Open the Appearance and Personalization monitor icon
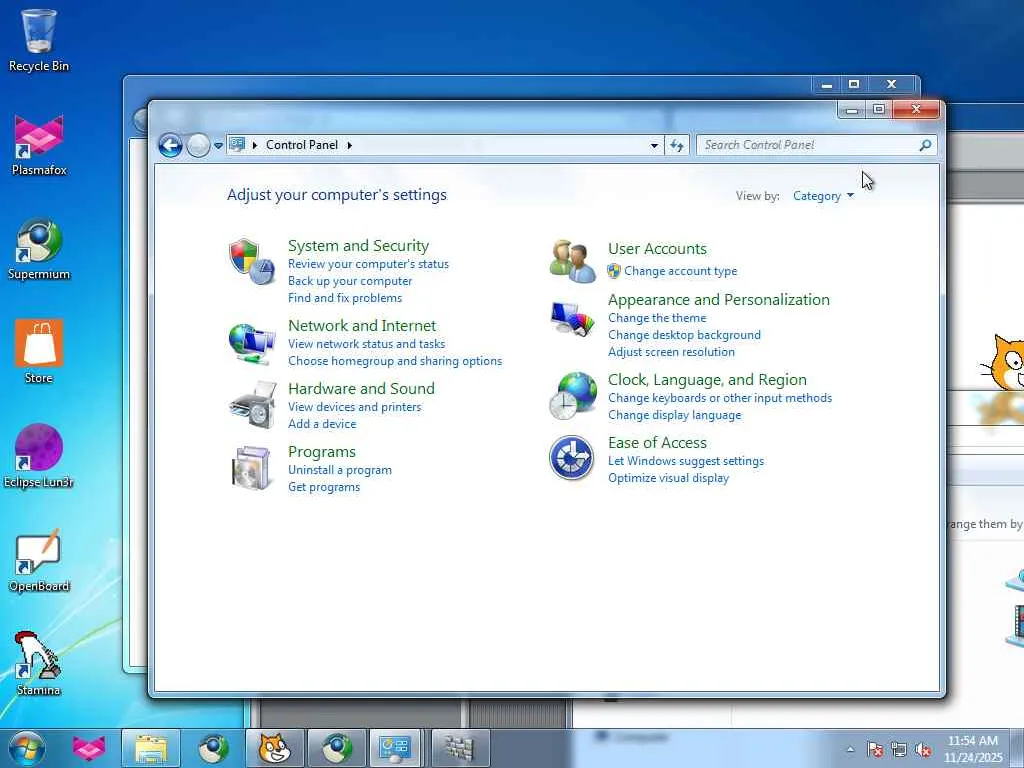 tap(572, 318)
